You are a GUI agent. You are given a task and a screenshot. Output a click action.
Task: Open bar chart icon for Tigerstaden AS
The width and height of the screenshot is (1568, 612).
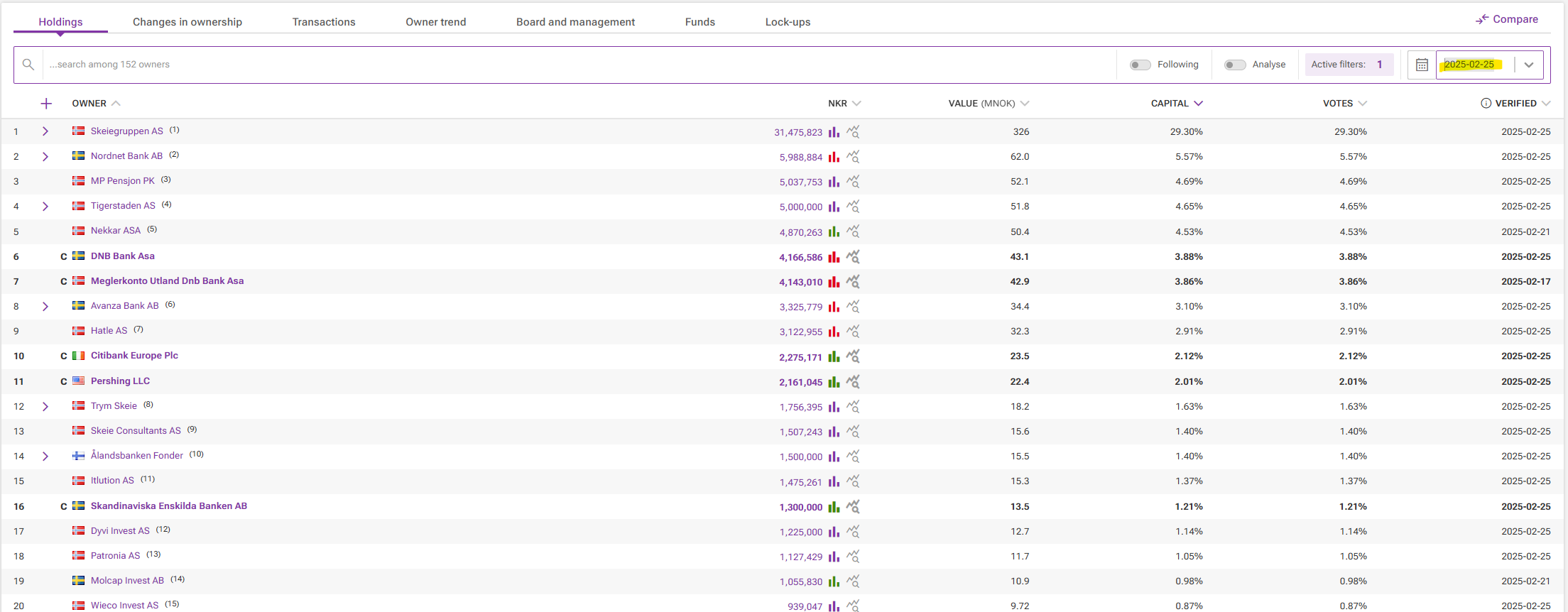coord(834,207)
